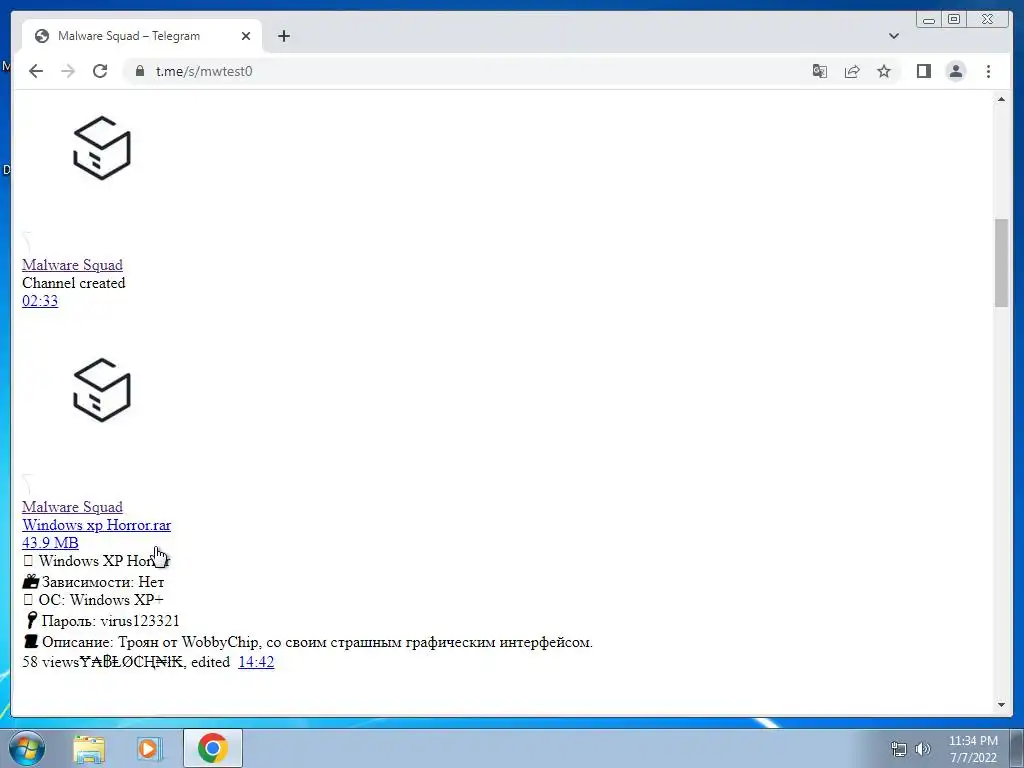Click the Зависимости: Нет line
The height and width of the screenshot is (768, 1024).
click(x=93, y=581)
